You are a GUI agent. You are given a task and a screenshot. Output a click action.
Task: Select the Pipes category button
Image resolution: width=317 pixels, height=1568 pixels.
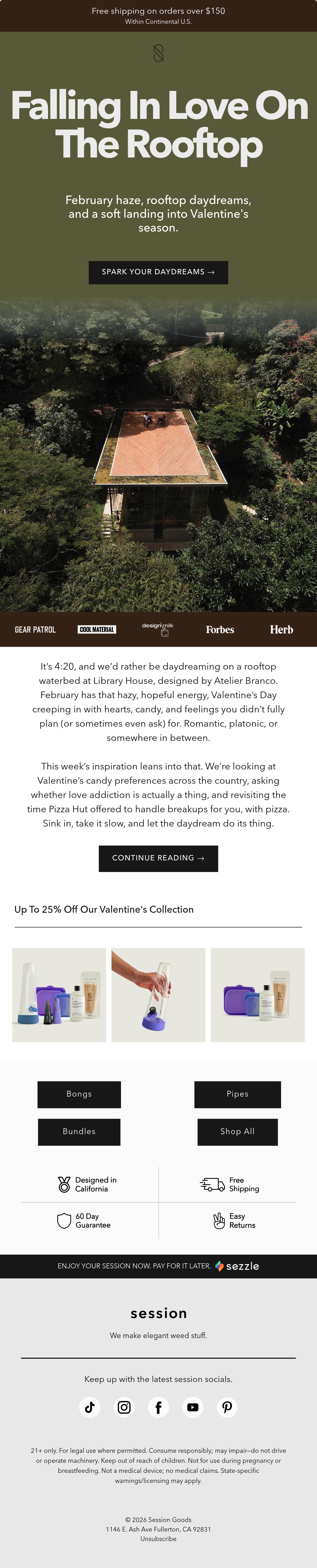[x=237, y=1094]
